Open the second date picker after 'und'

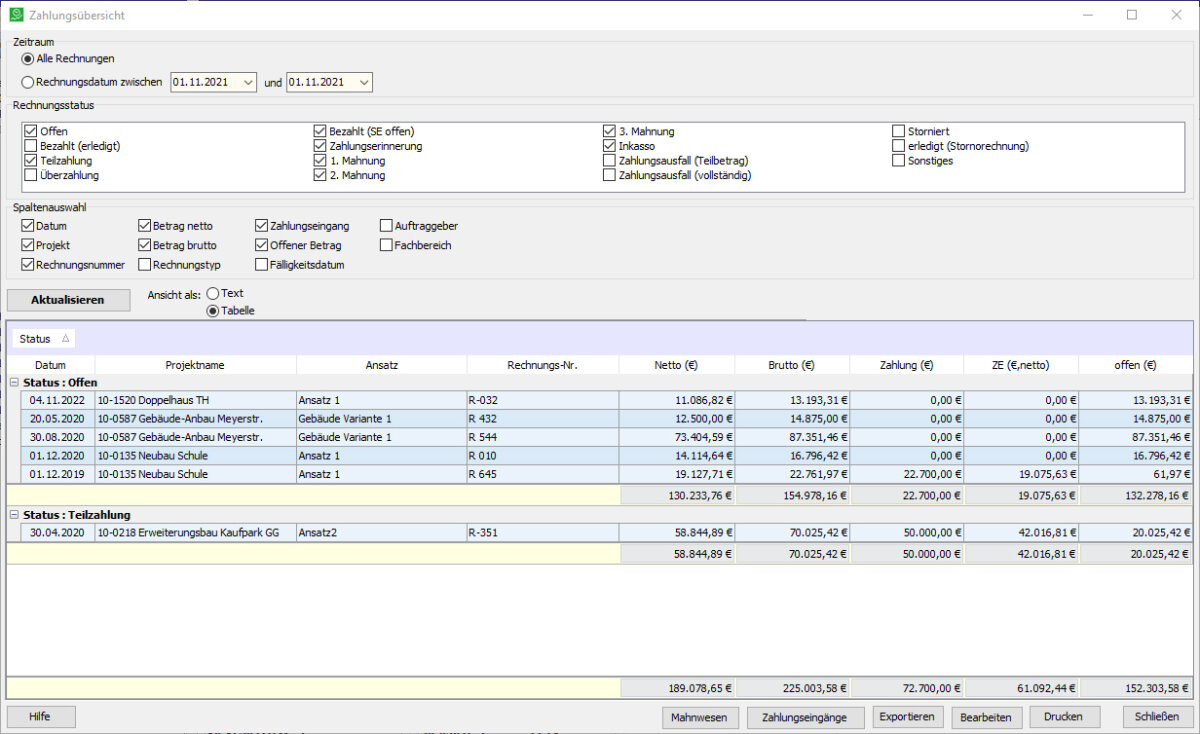366,82
